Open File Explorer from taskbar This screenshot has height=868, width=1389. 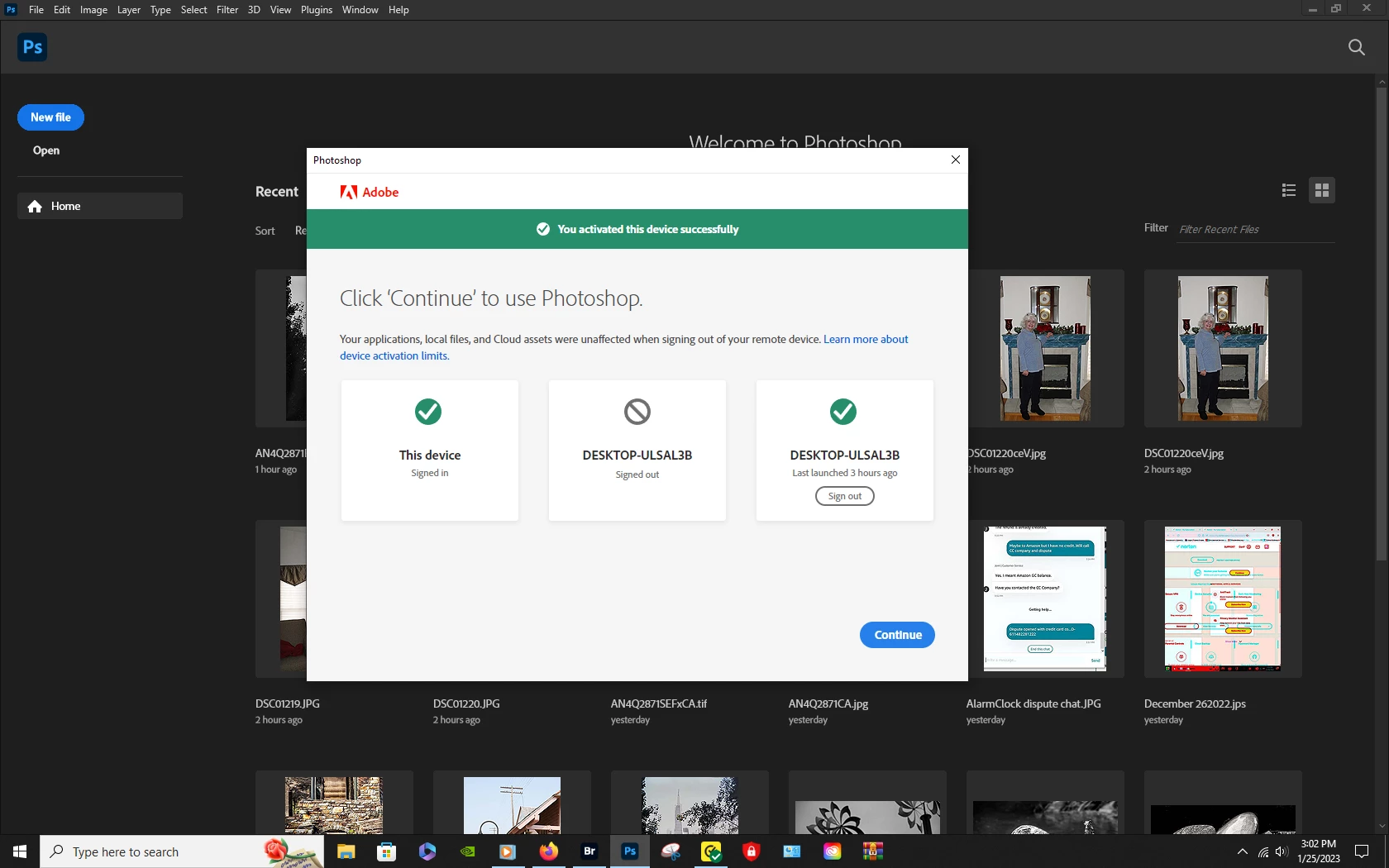(346, 851)
